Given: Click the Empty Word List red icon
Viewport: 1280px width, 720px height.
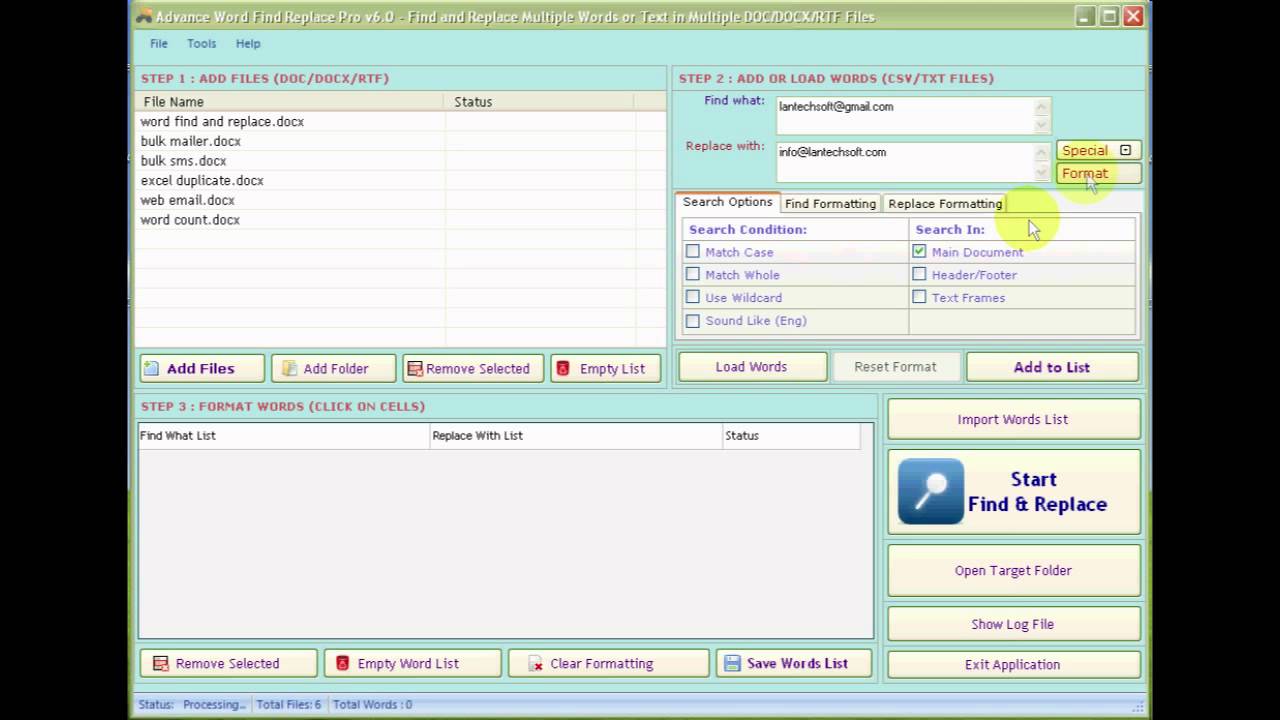Looking at the screenshot, I should tap(342, 663).
